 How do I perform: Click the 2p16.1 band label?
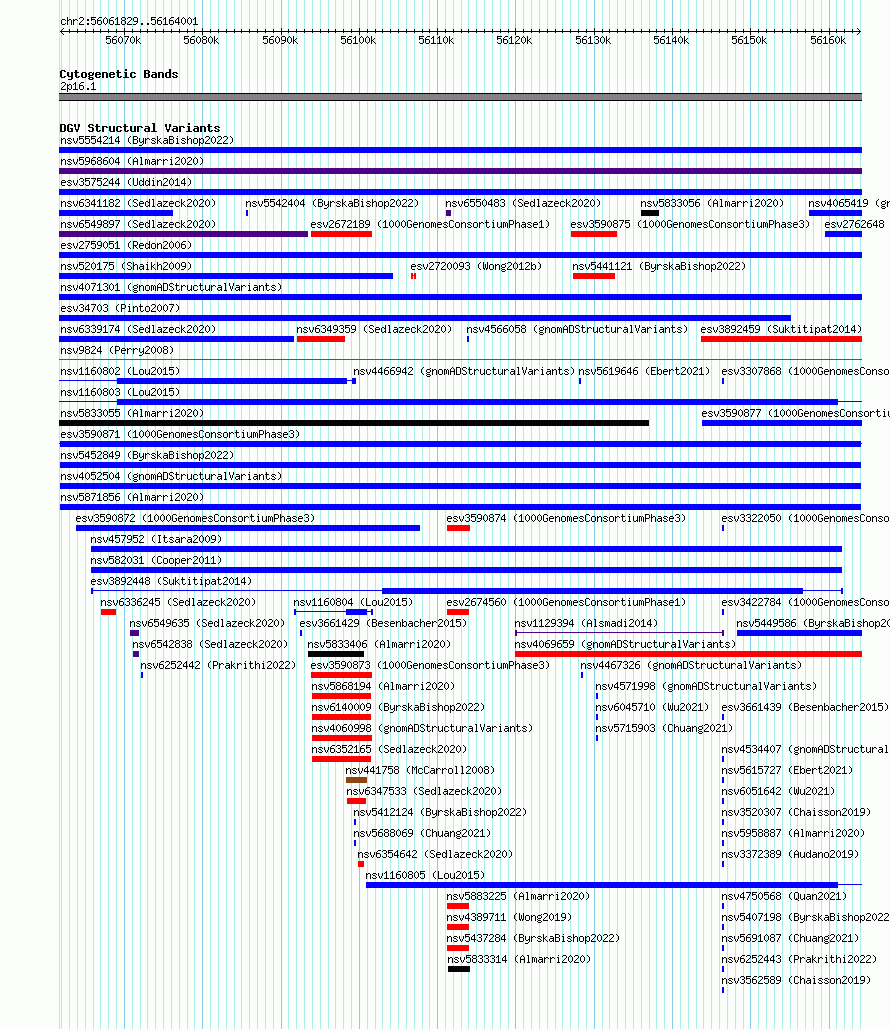click(x=78, y=86)
